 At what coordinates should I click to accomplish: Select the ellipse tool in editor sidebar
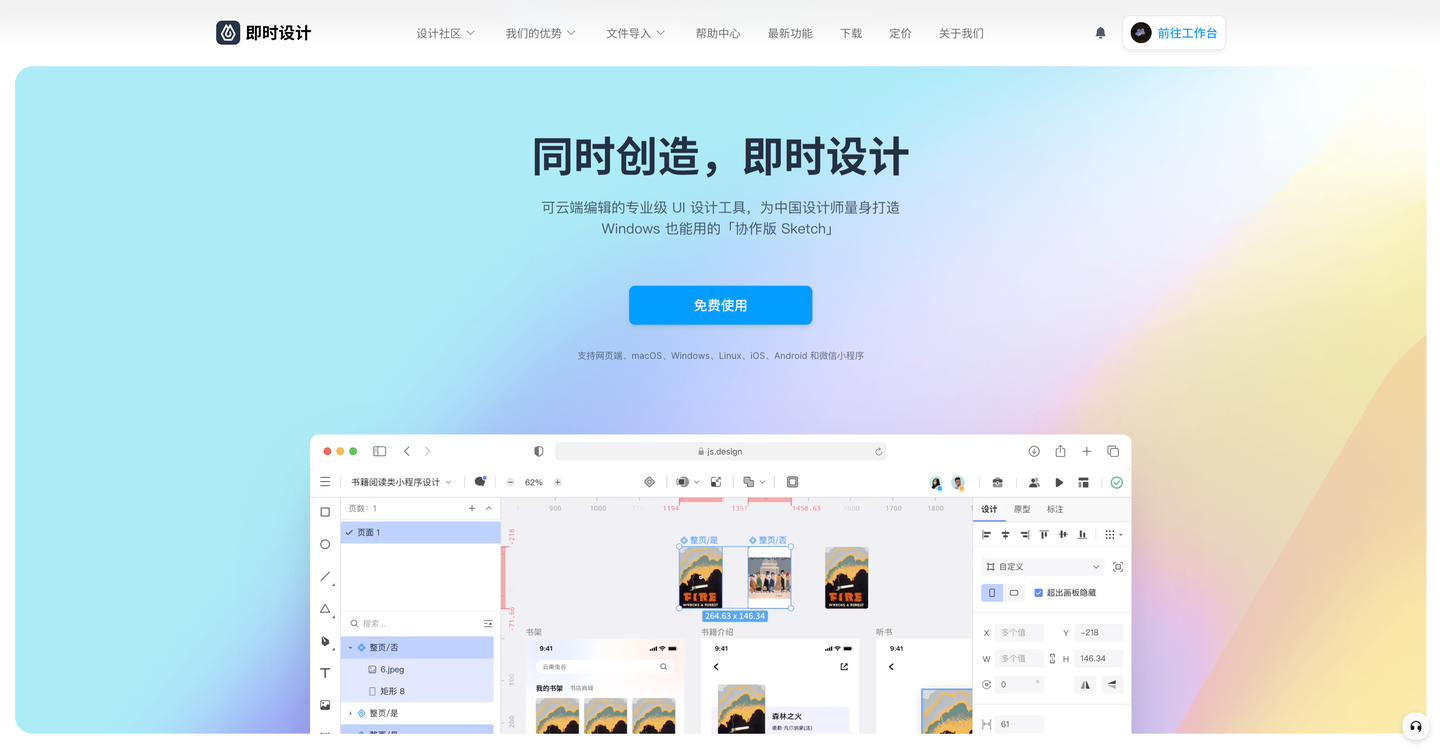(x=325, y=544)
